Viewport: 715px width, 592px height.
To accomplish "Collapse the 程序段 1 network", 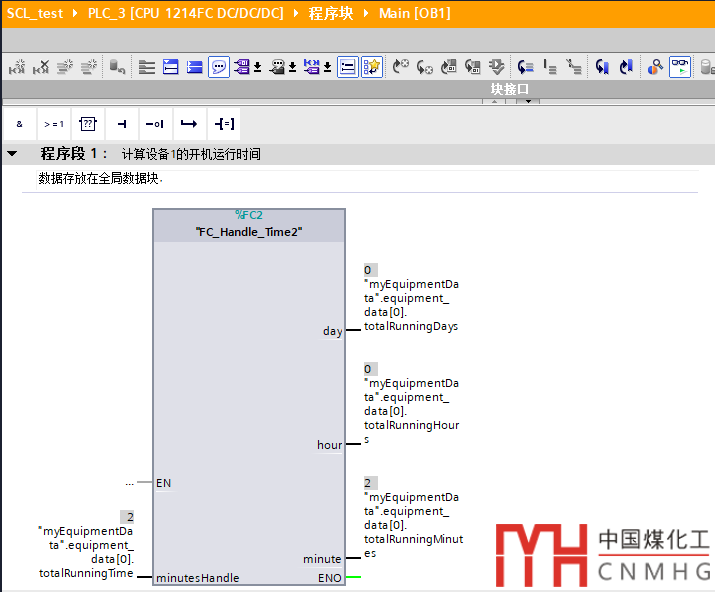I will tap(12, 154).
